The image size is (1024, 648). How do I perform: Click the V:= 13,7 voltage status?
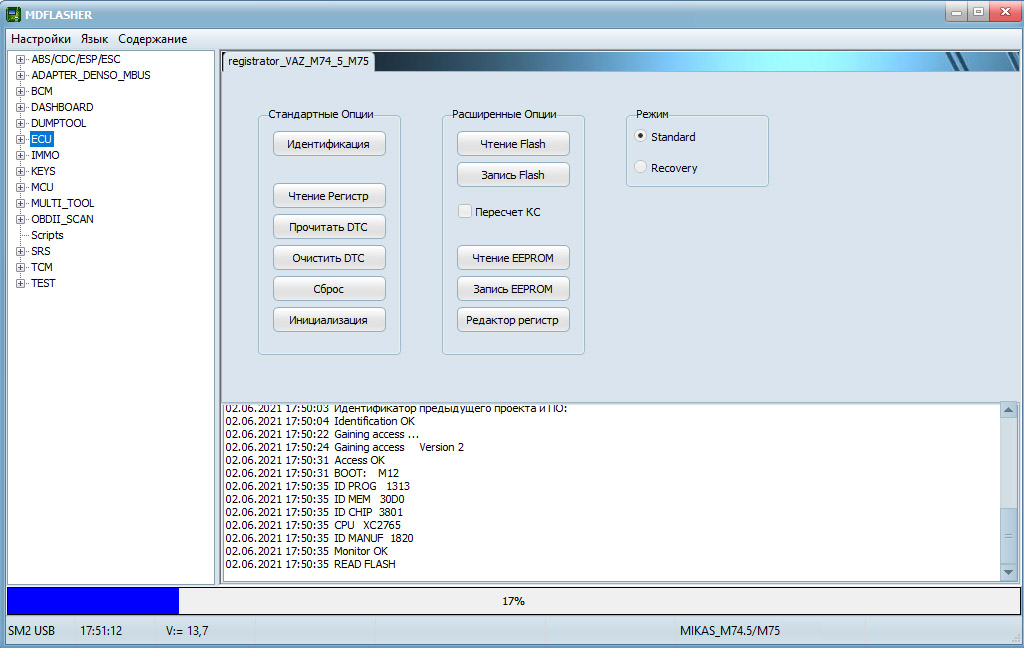[x=187, y=631]
